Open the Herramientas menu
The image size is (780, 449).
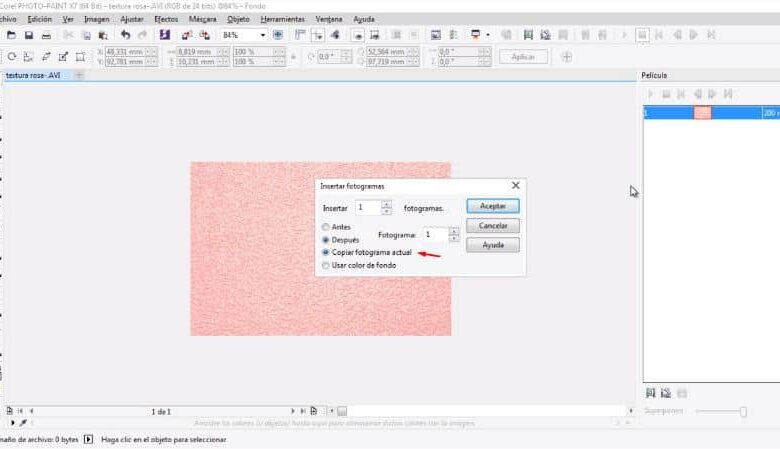pyautogui.click(x=282, y=19)
